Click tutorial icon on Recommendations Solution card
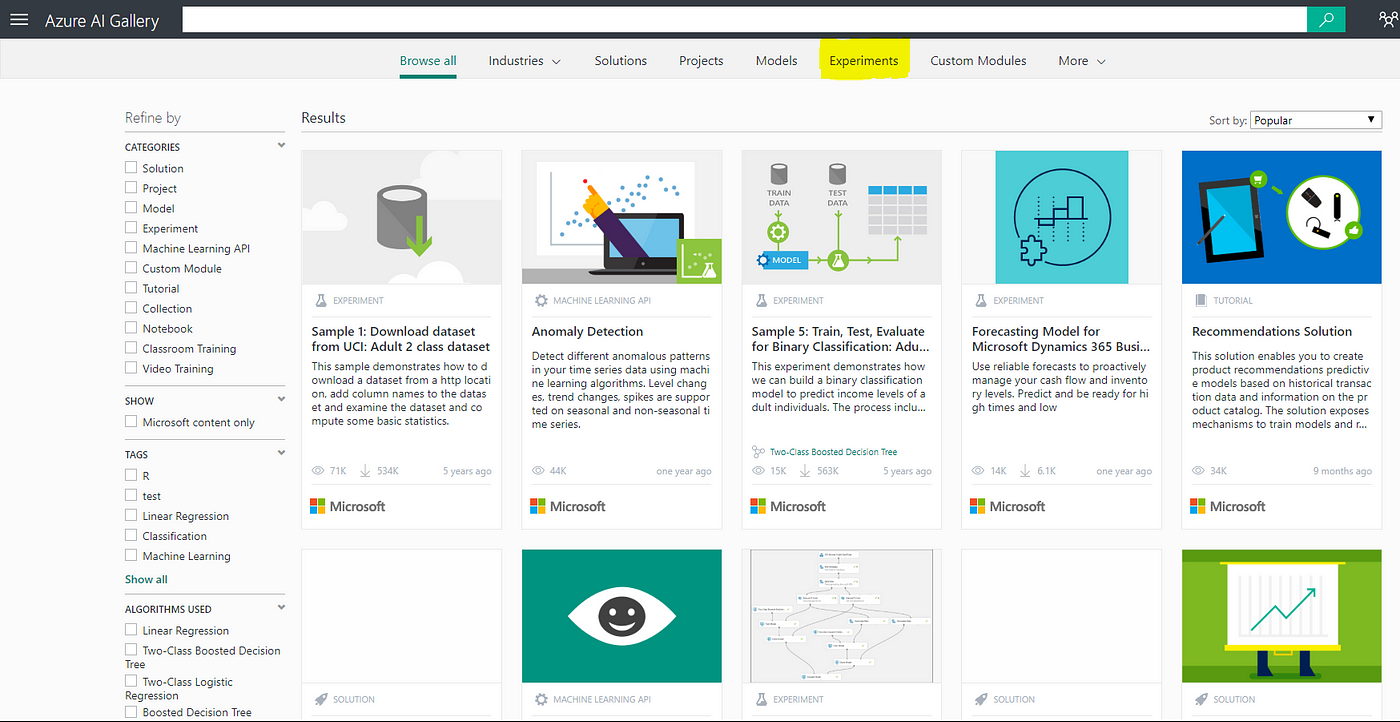Screen dimensions: 1400x722 (1201, 300)
